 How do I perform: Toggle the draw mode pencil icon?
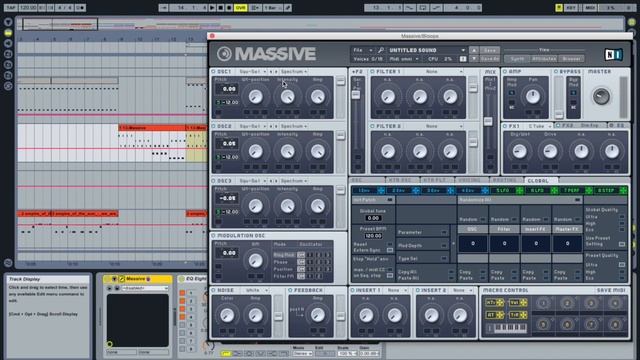pos(288,8)
